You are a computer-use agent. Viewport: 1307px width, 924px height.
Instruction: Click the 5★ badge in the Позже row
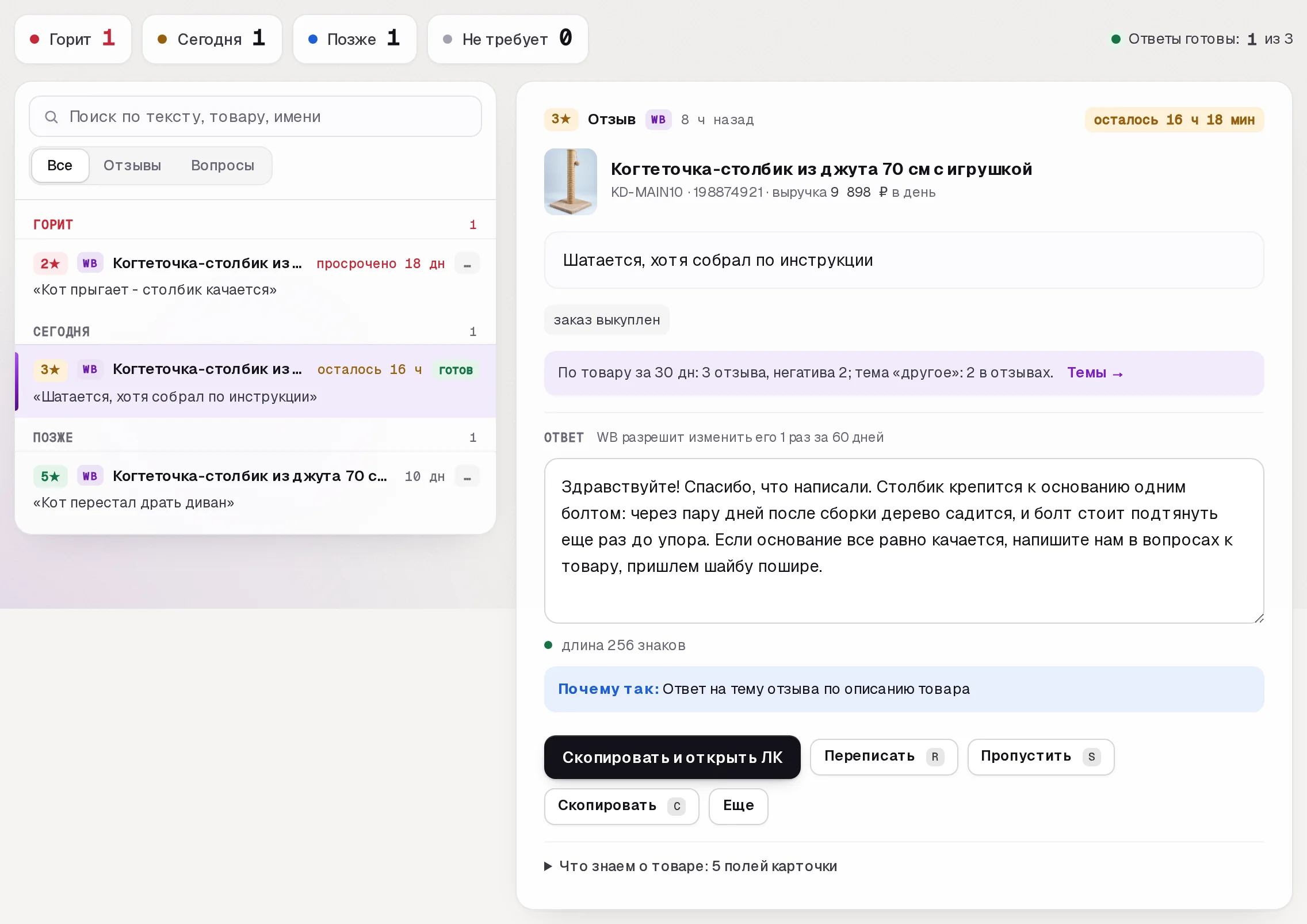coord(50,476)
